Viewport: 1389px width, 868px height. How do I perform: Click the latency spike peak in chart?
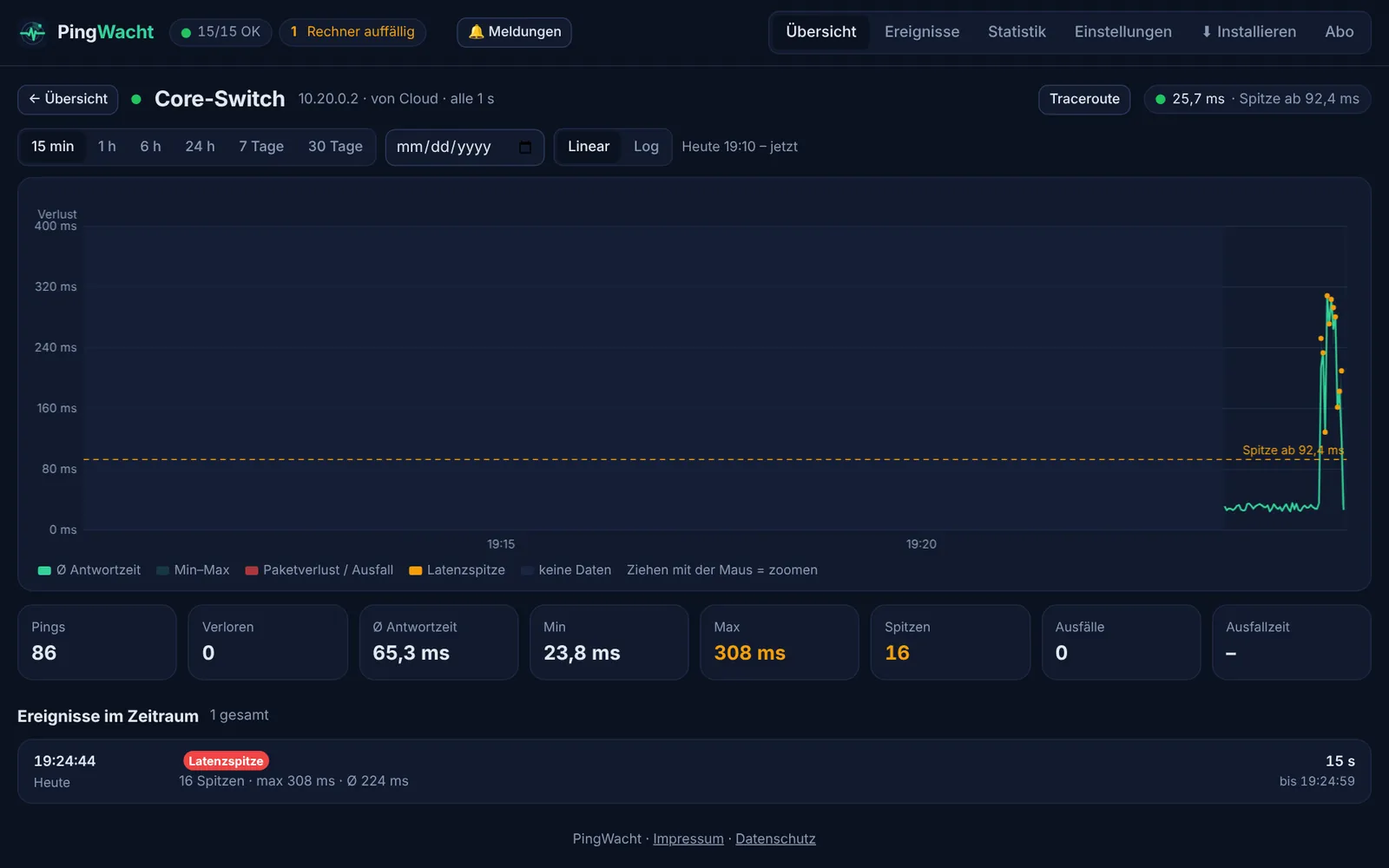coord(1327,296)
